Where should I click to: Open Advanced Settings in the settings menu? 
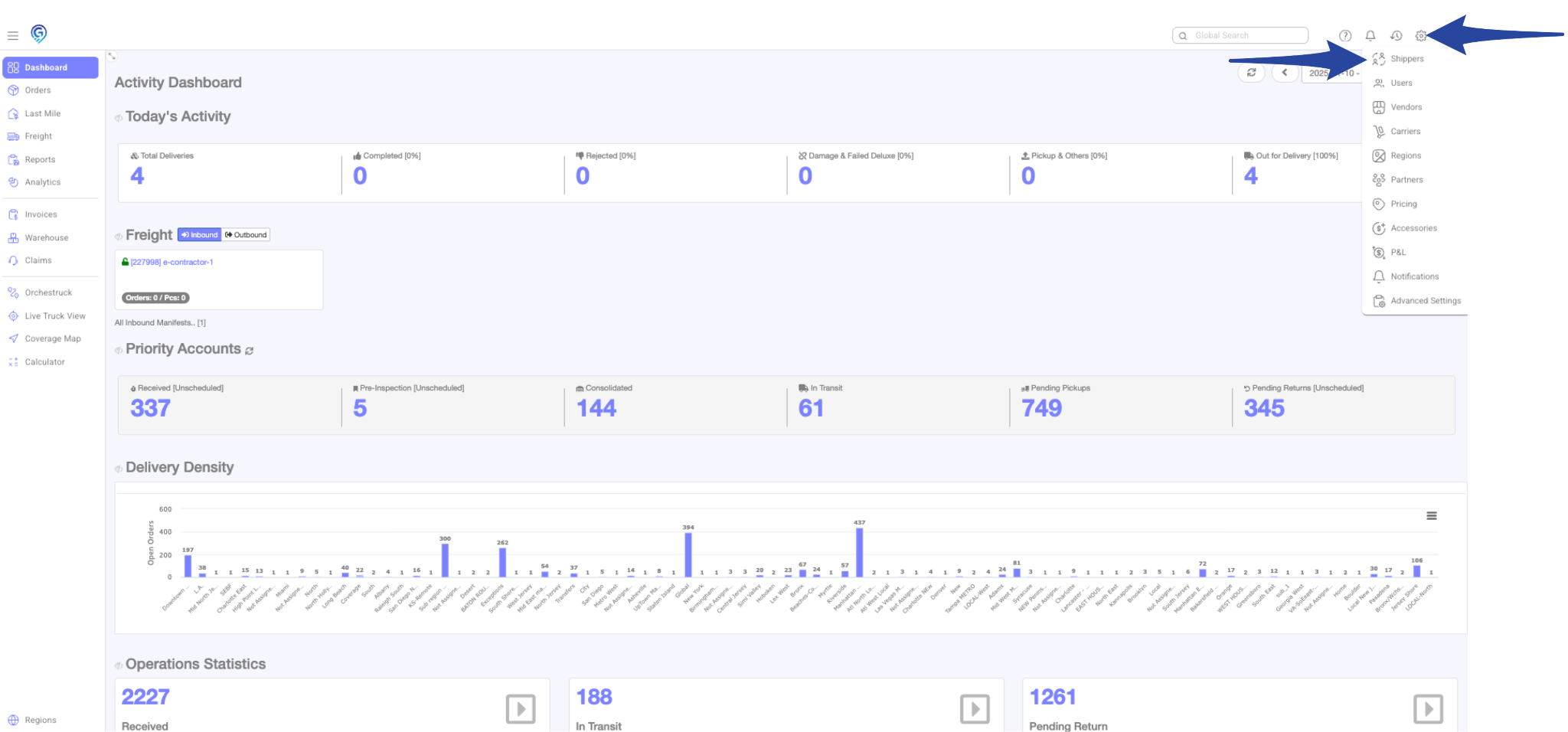1425,301
